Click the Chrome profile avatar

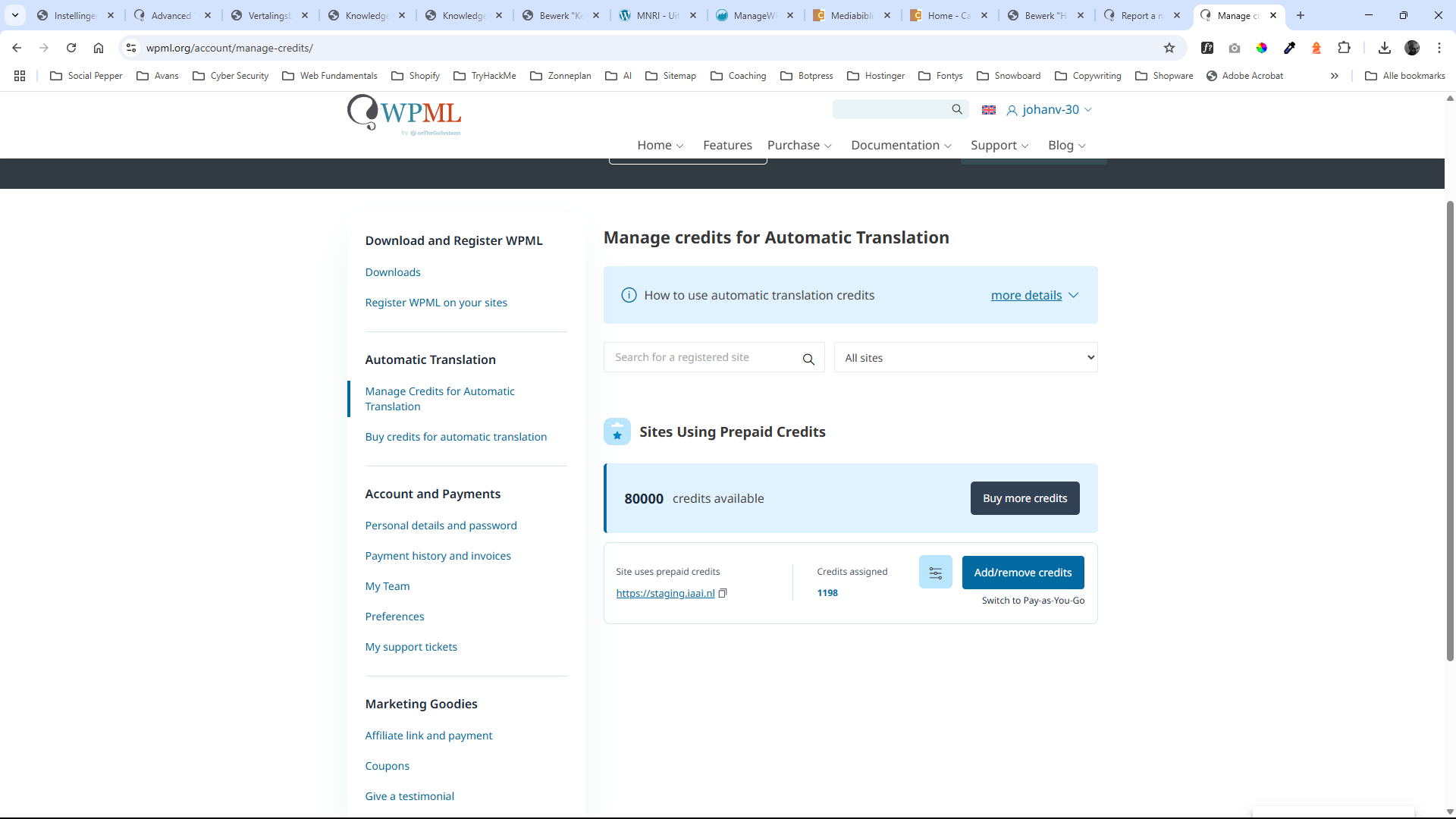(1412, 48)
